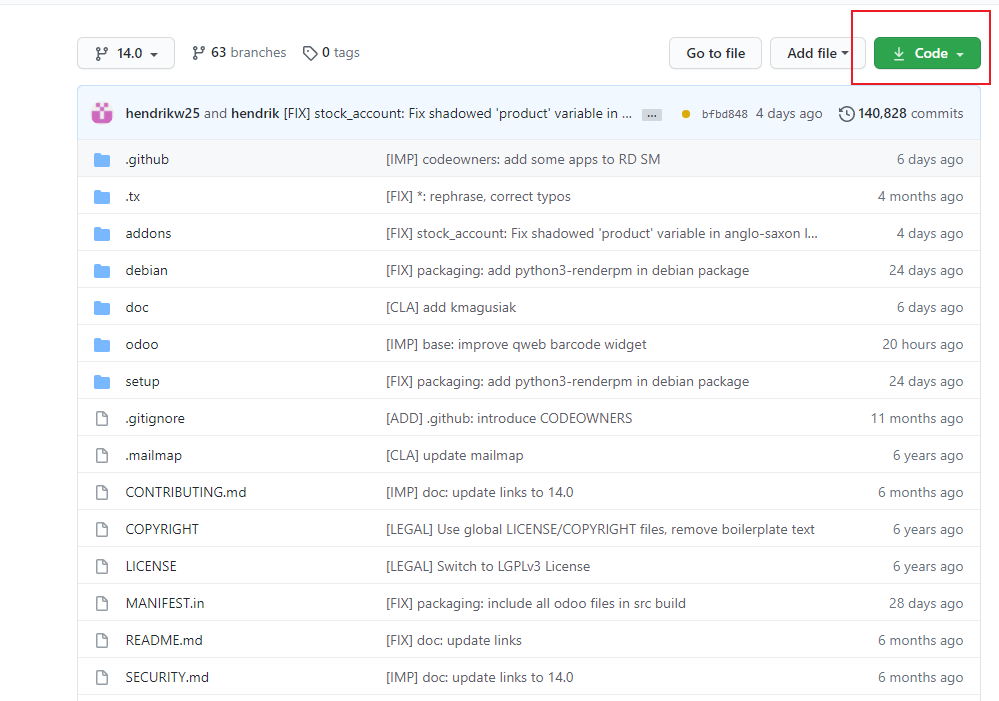Click the file icon next to README.md

[x=101, y=640]
